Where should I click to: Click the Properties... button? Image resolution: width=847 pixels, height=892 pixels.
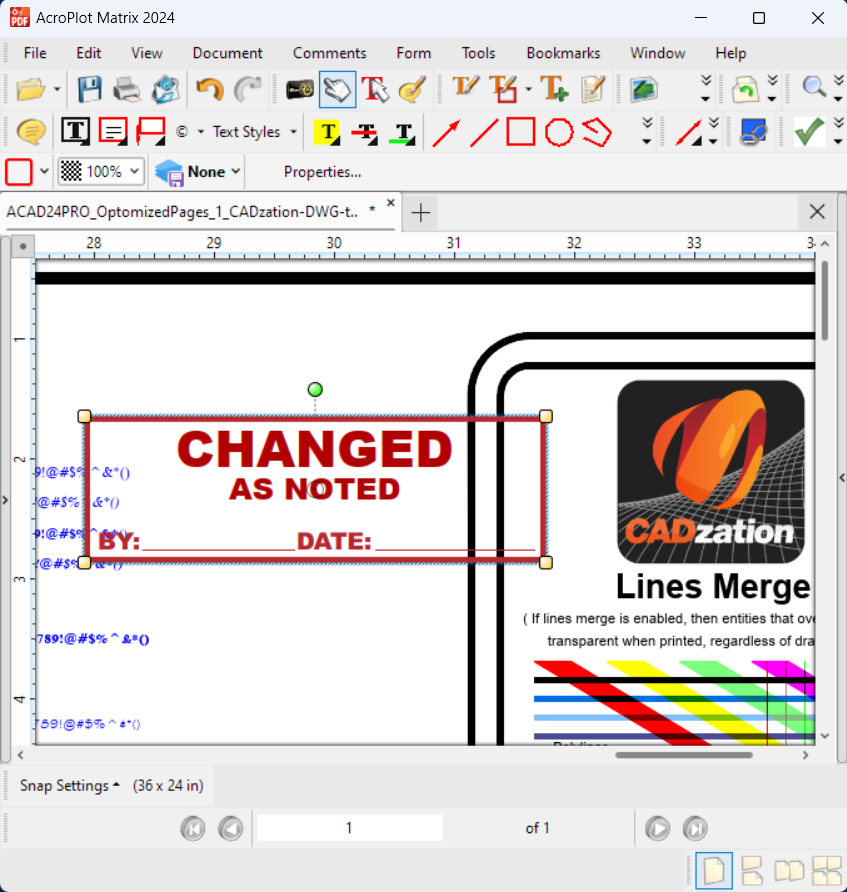coord(322,172)
